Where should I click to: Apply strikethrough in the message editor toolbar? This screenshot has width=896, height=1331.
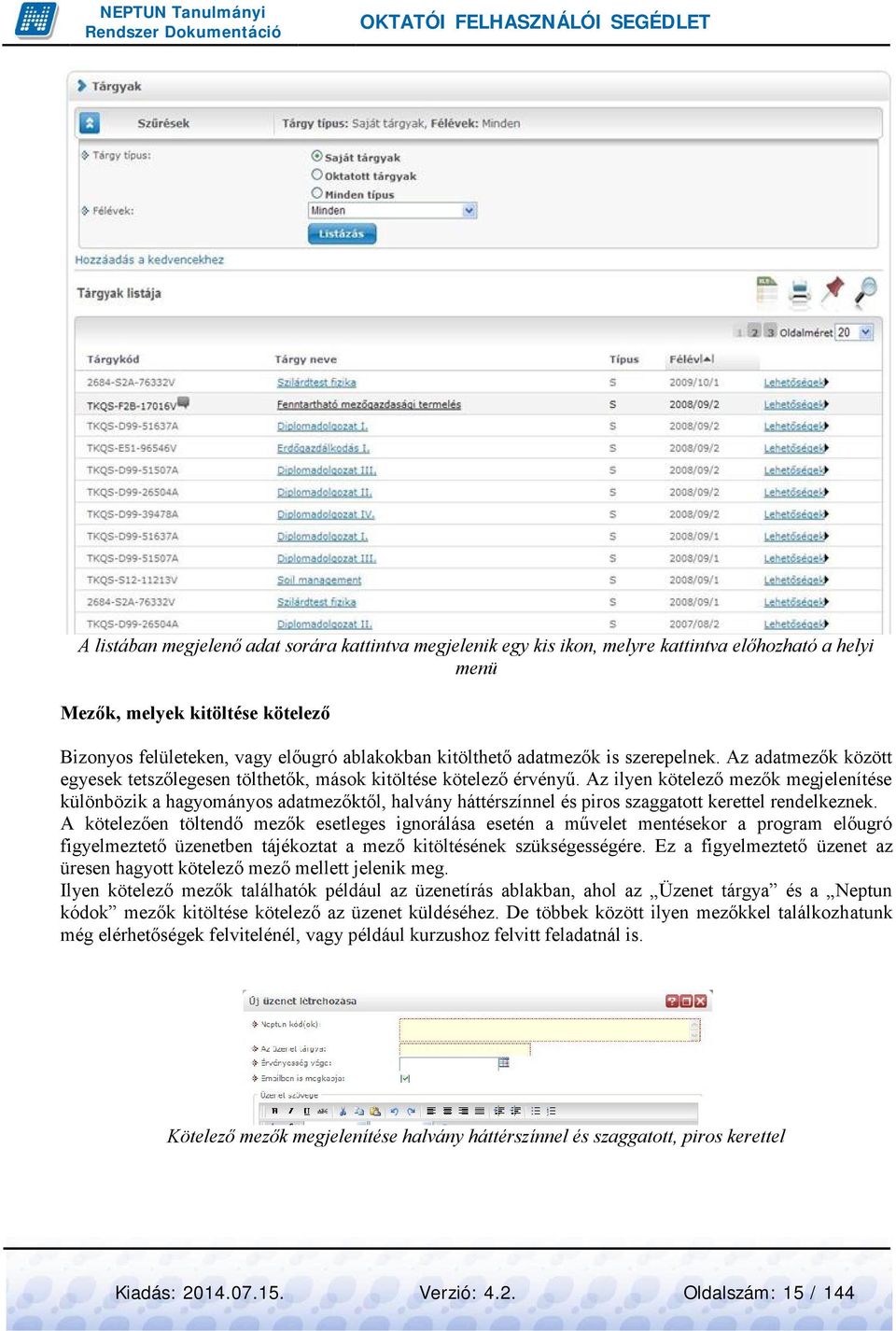322,1110
